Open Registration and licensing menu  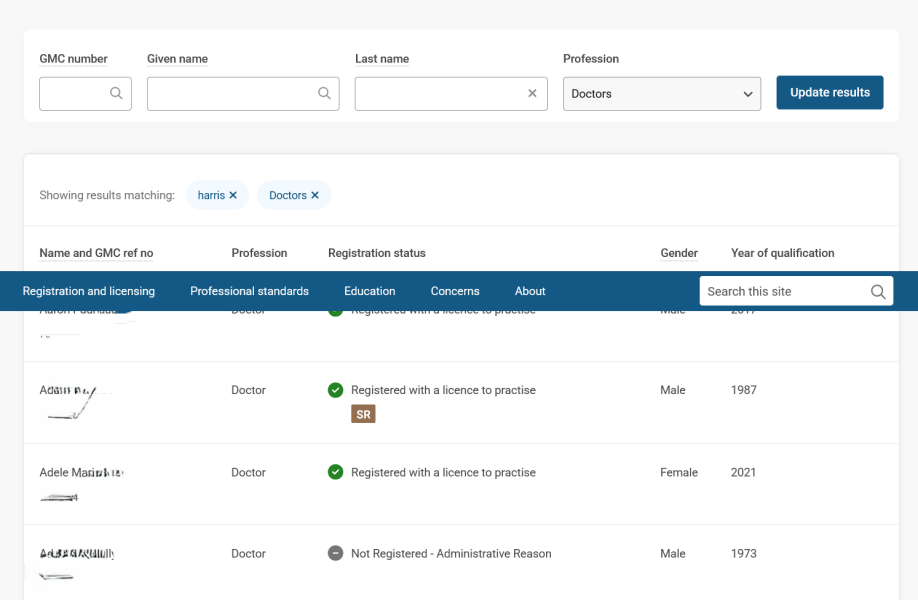coord(89,291)
